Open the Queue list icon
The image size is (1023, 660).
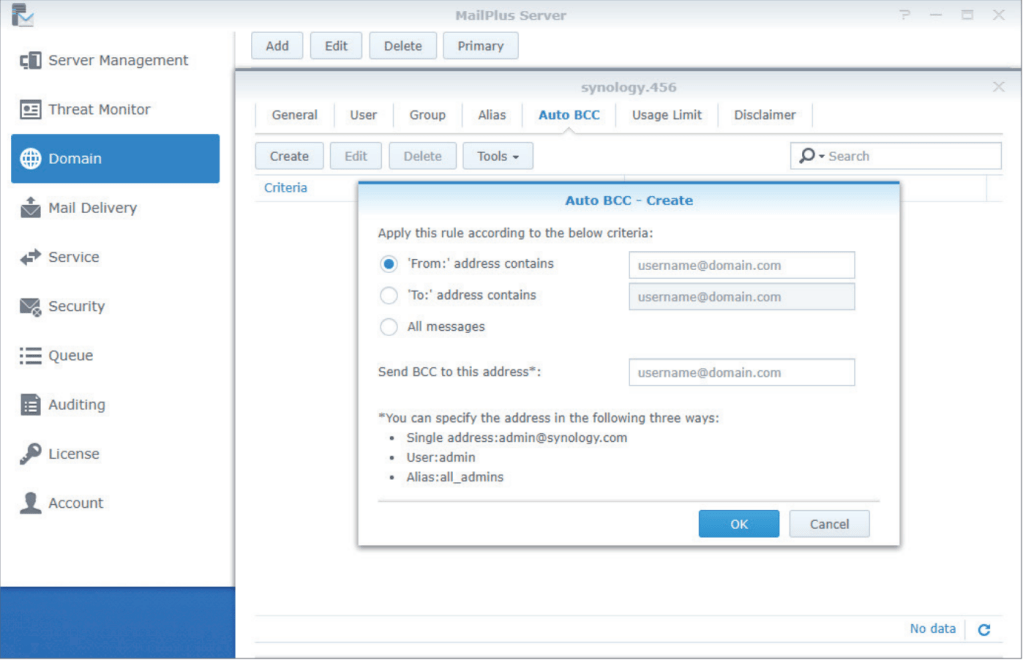click(x=31, y=356)
